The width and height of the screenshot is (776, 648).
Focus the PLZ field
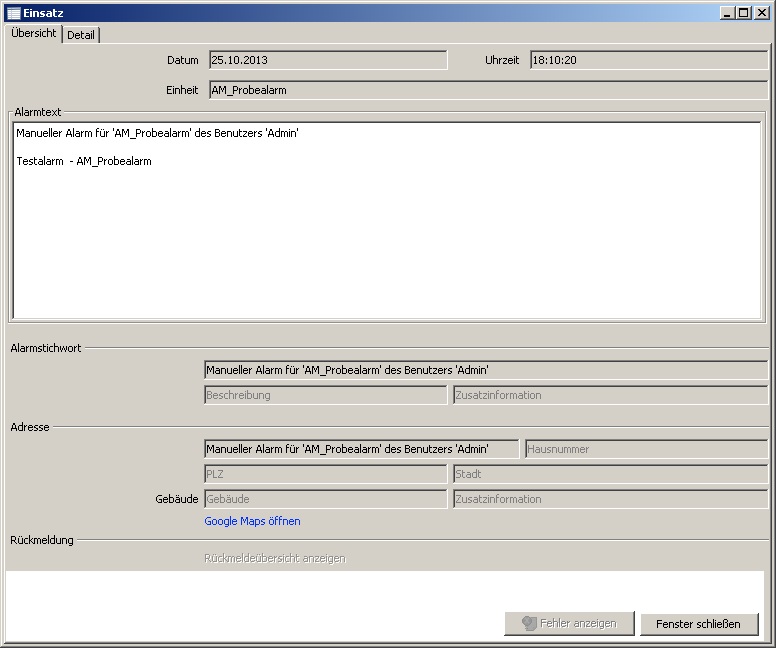pos(325,474)
